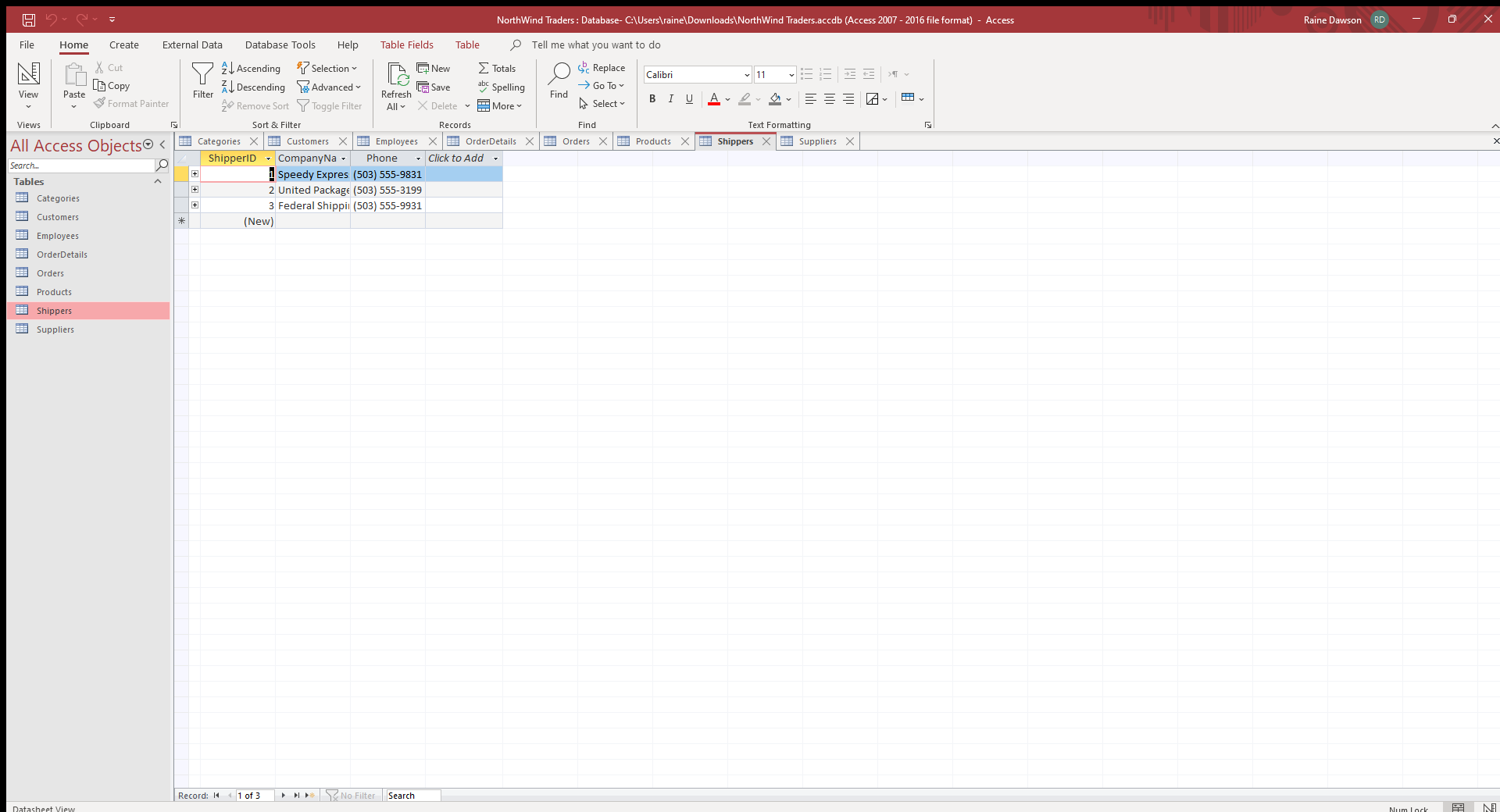Image resolution: width=1500 pixels, height=812 pixels.
Task: Expand subdatasheet for United Package row
Action: 195,190
